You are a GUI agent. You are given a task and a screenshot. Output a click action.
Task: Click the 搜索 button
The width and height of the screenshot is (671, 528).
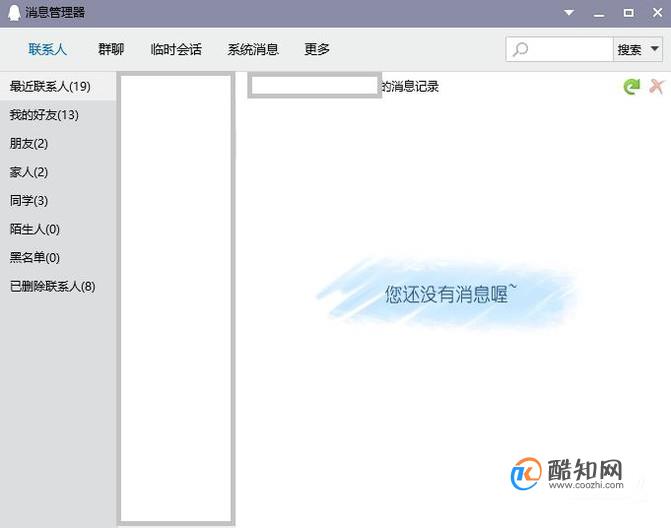pos(629,50)
